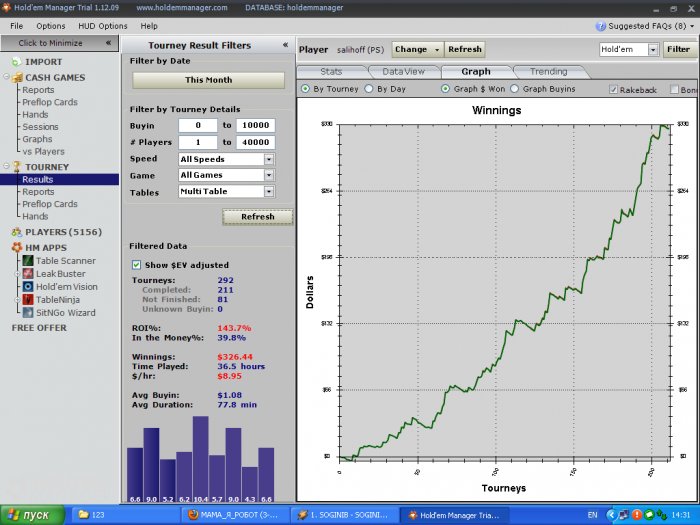700x525 pixels.
Task: Select the By Day radio button
Action: (369, 89)
